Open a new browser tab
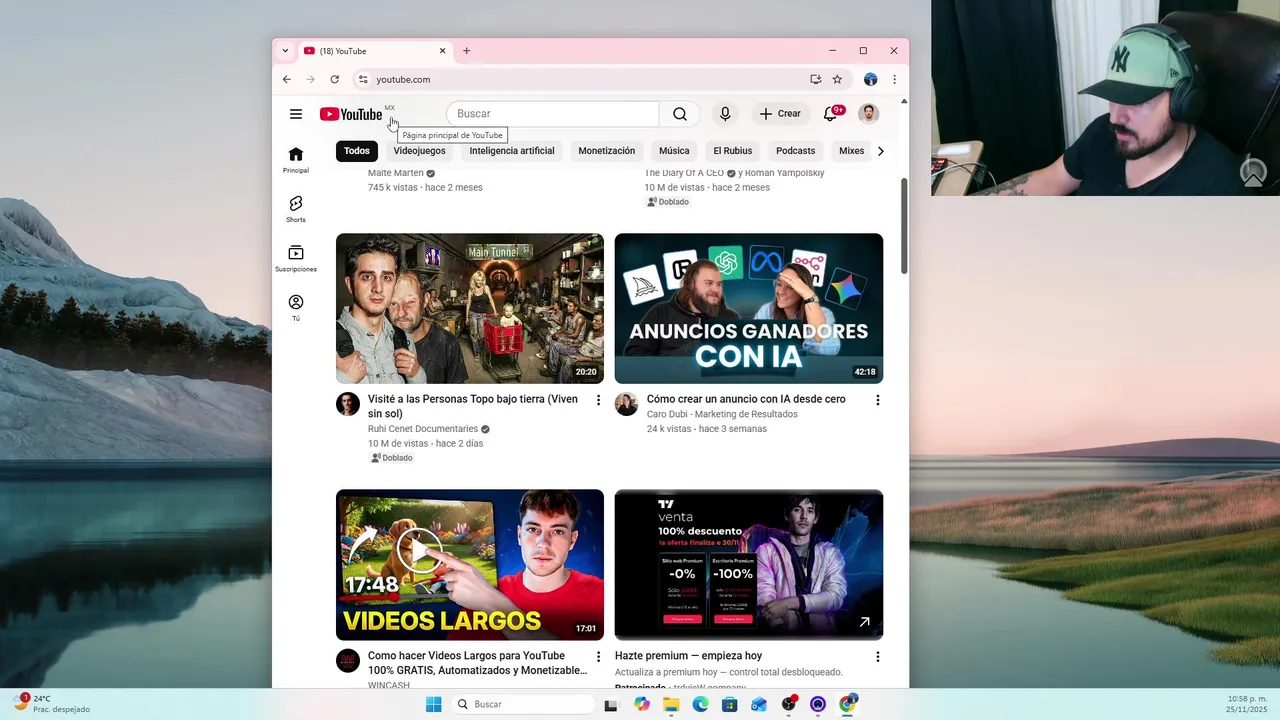Screen dimensions: 1280x720 click(466, 51)
